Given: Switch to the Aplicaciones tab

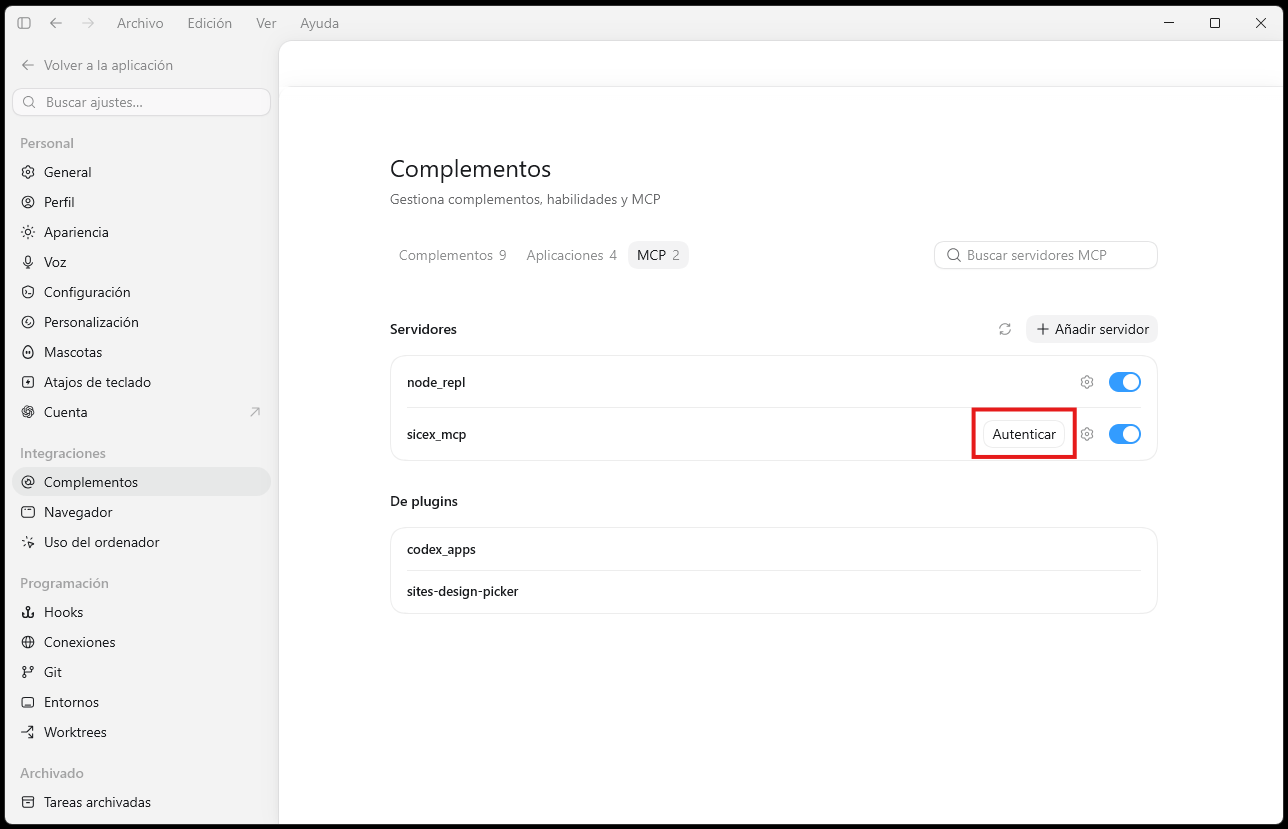Looking at the screenshot, I should point(572,255).
